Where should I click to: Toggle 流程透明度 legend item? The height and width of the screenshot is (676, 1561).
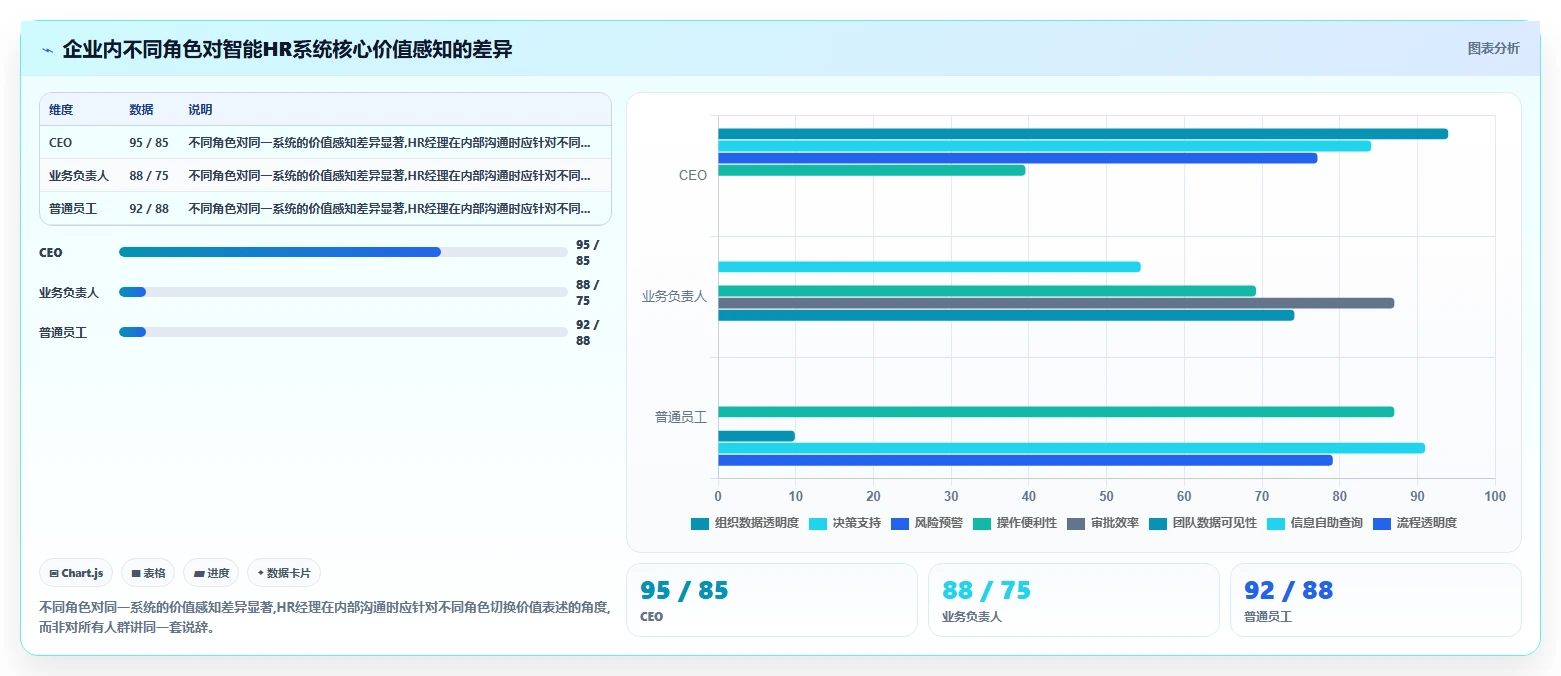coord(1415,523)
